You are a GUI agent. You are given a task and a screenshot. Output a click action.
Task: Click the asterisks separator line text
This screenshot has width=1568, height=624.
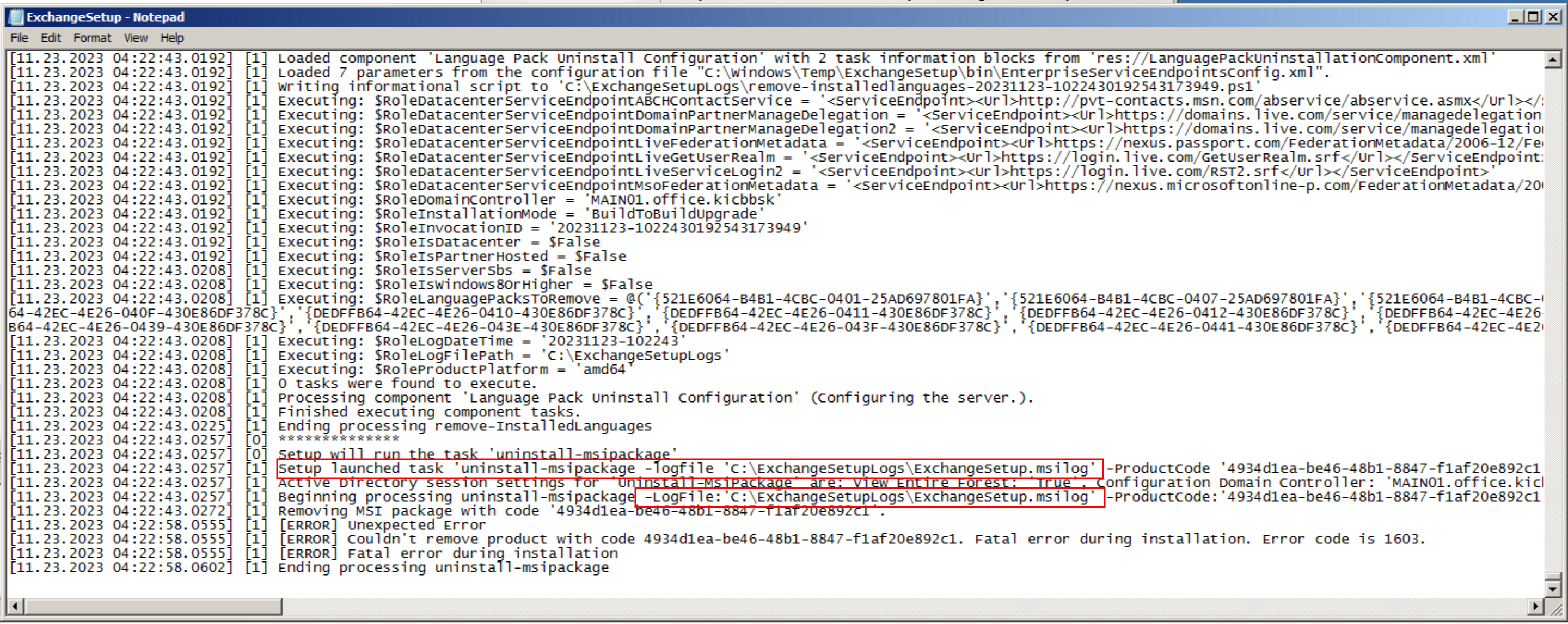pos(339,438)
